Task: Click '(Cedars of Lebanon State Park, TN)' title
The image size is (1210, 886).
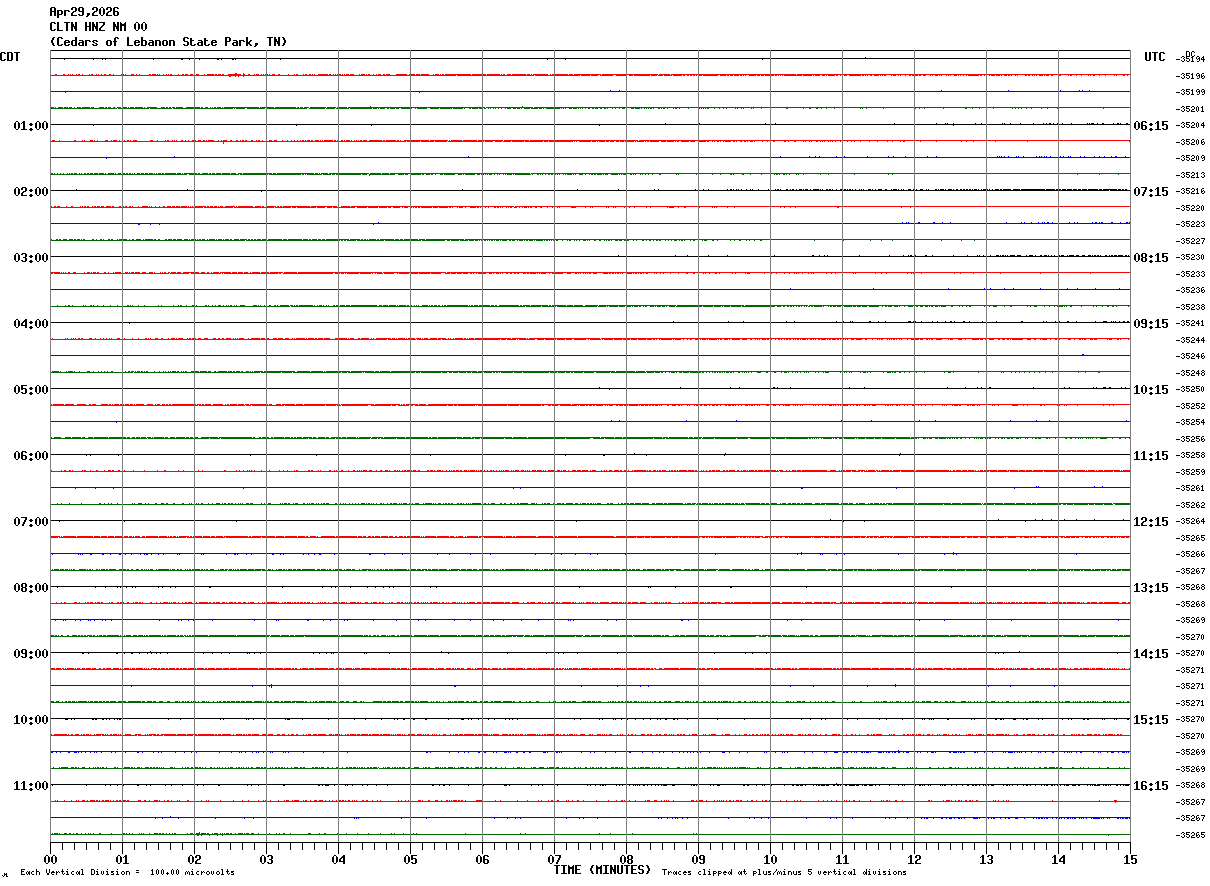Action: (168, 42)
